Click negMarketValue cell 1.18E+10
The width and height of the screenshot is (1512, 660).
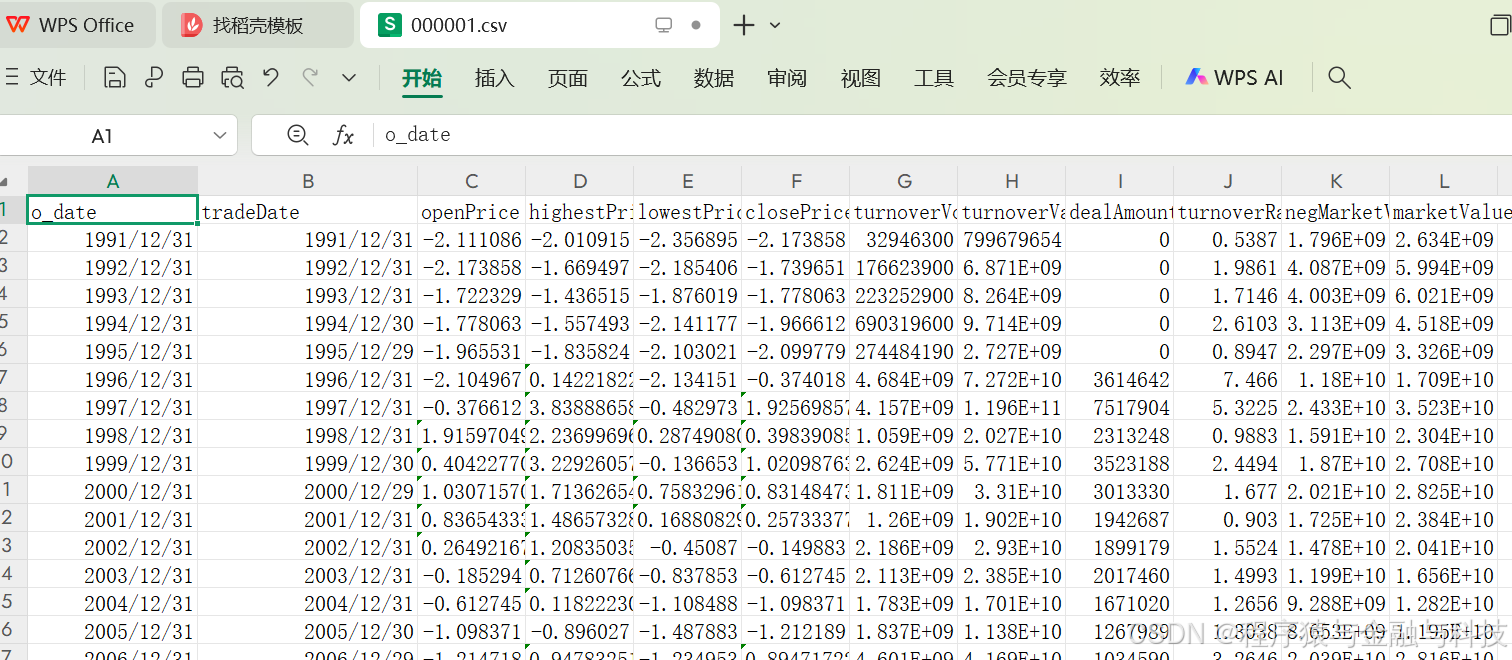point(1336,380)
